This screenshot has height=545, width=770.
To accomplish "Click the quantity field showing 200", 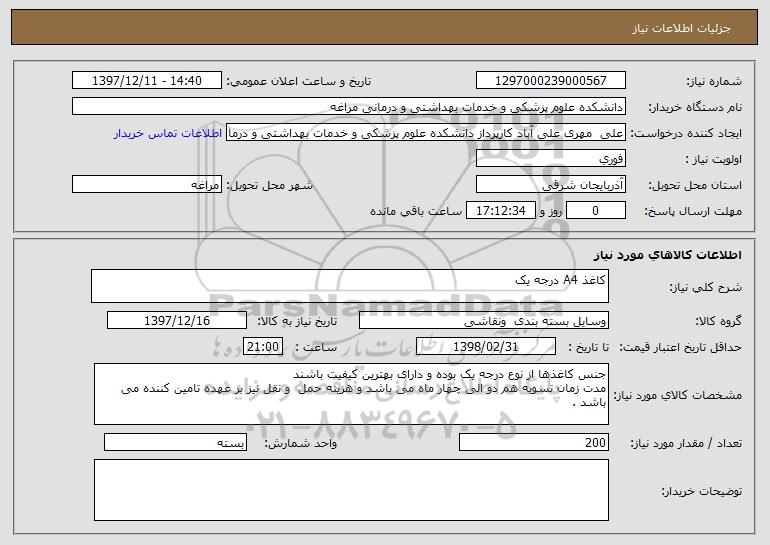I will click(x=534, y=442).
